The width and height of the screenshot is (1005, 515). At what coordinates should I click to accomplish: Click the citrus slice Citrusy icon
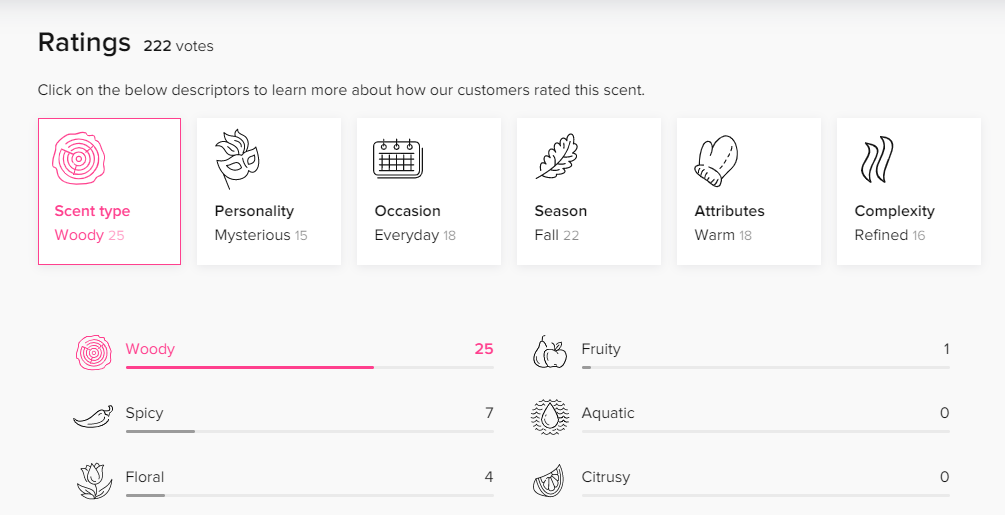click(549, 480)
